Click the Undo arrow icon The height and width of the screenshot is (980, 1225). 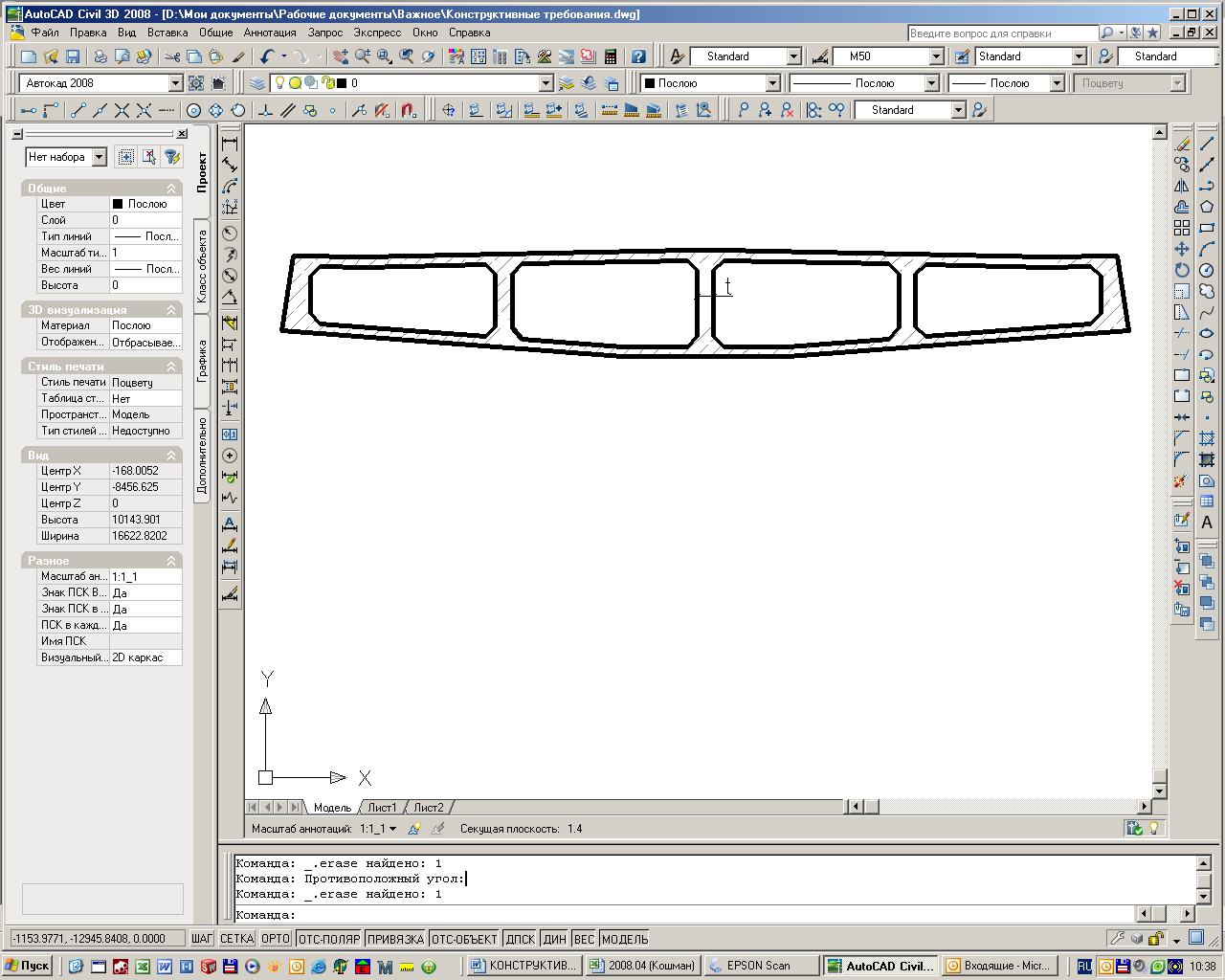coord(267,56)
